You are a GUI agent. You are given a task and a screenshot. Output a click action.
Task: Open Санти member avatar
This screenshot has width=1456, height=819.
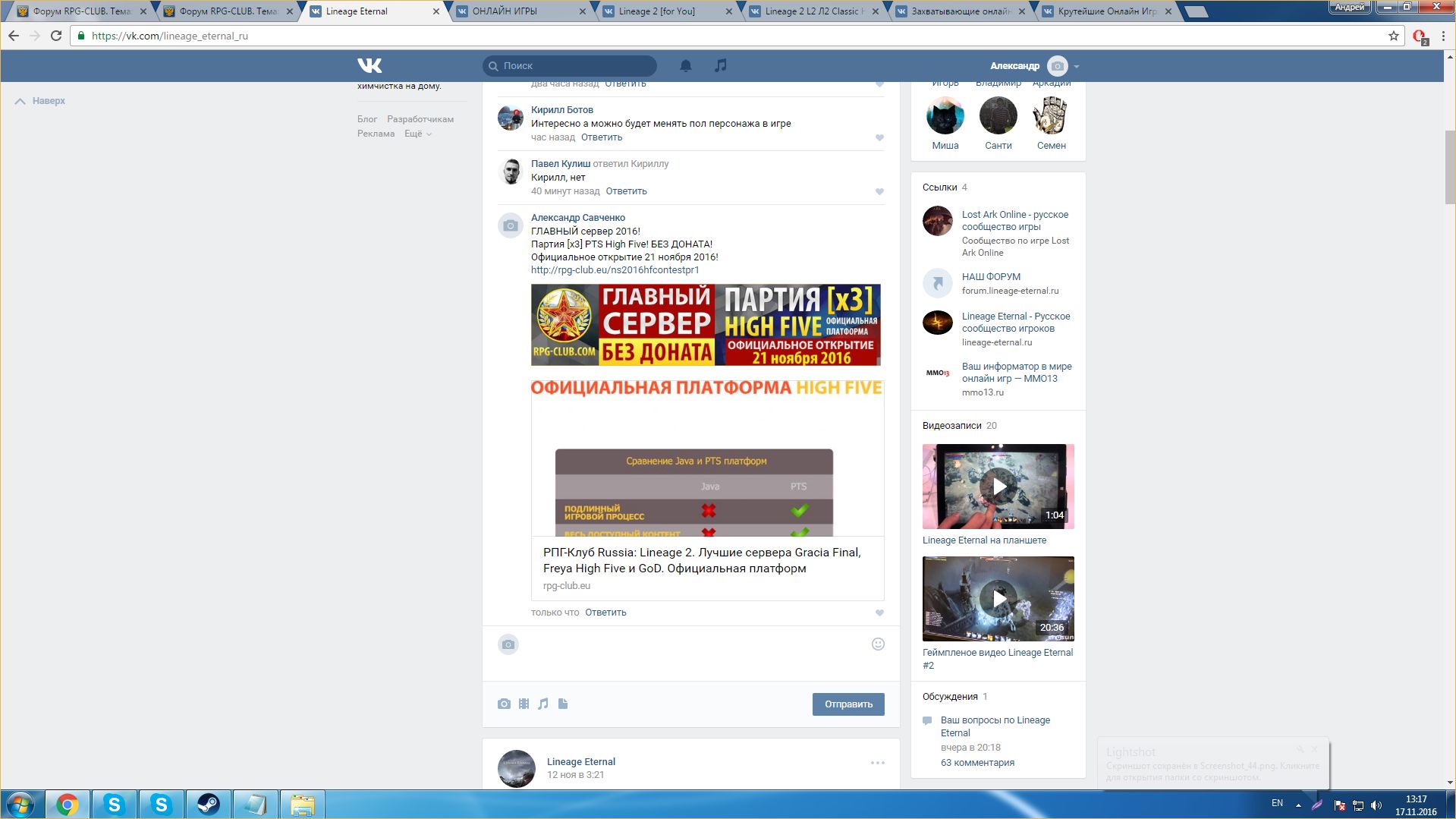click(x=998, y=115)
